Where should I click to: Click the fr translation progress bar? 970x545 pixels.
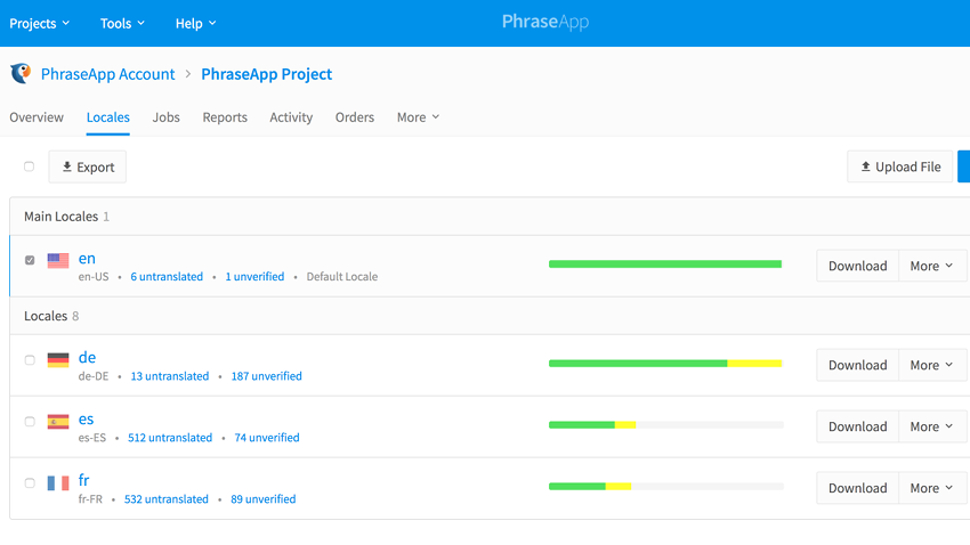point(666,486)
